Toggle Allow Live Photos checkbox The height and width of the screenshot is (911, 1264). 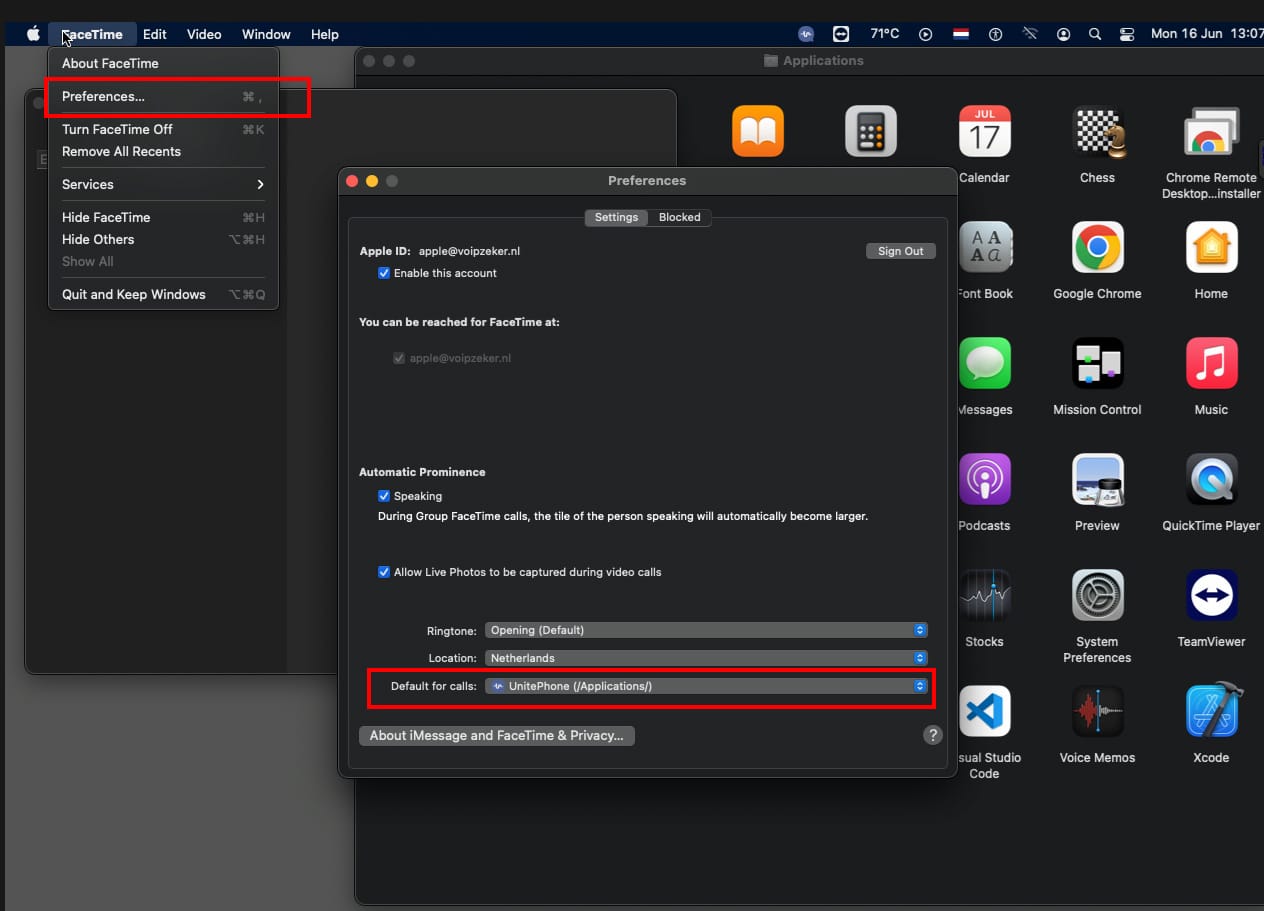(x=384, y=572)
